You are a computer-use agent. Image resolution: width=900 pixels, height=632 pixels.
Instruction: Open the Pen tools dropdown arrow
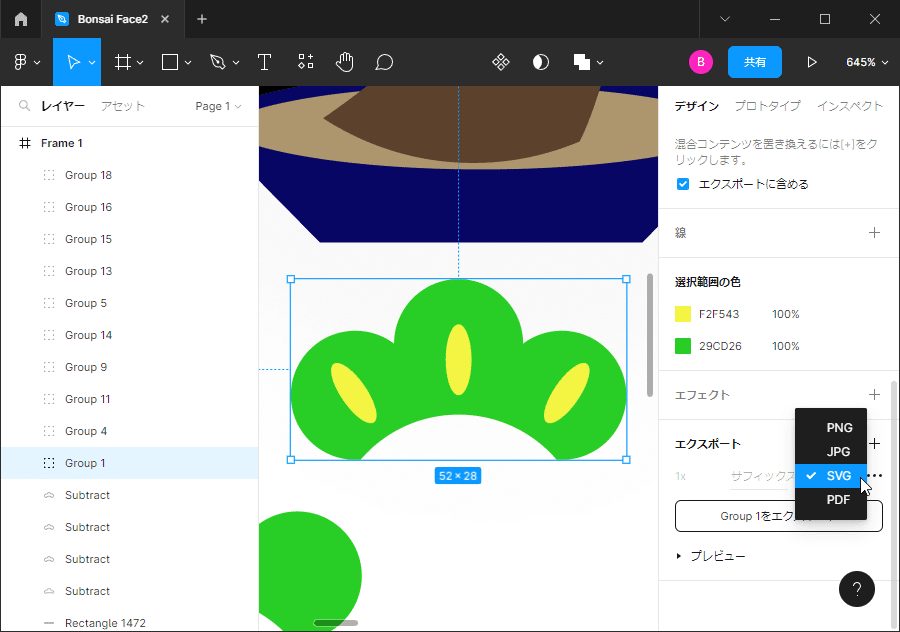pos(236,63)
